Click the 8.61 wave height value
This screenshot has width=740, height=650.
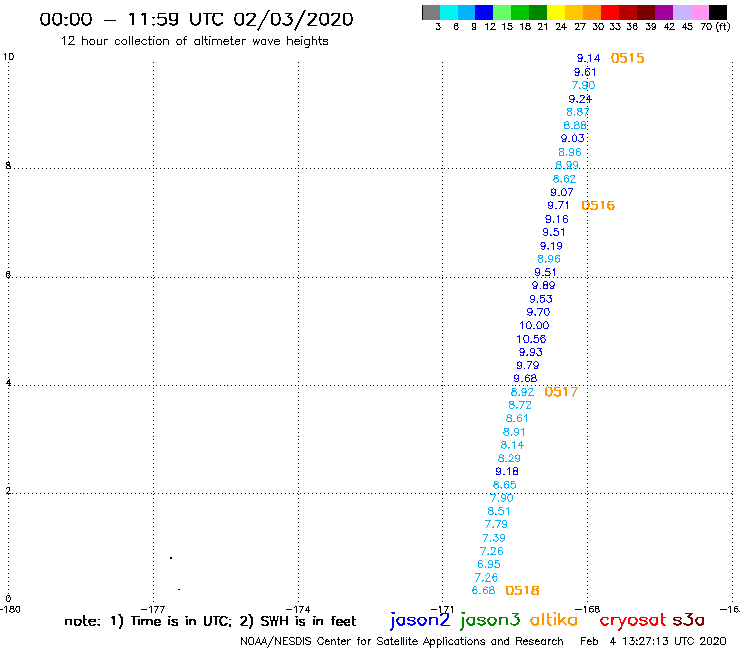point(517,419)
